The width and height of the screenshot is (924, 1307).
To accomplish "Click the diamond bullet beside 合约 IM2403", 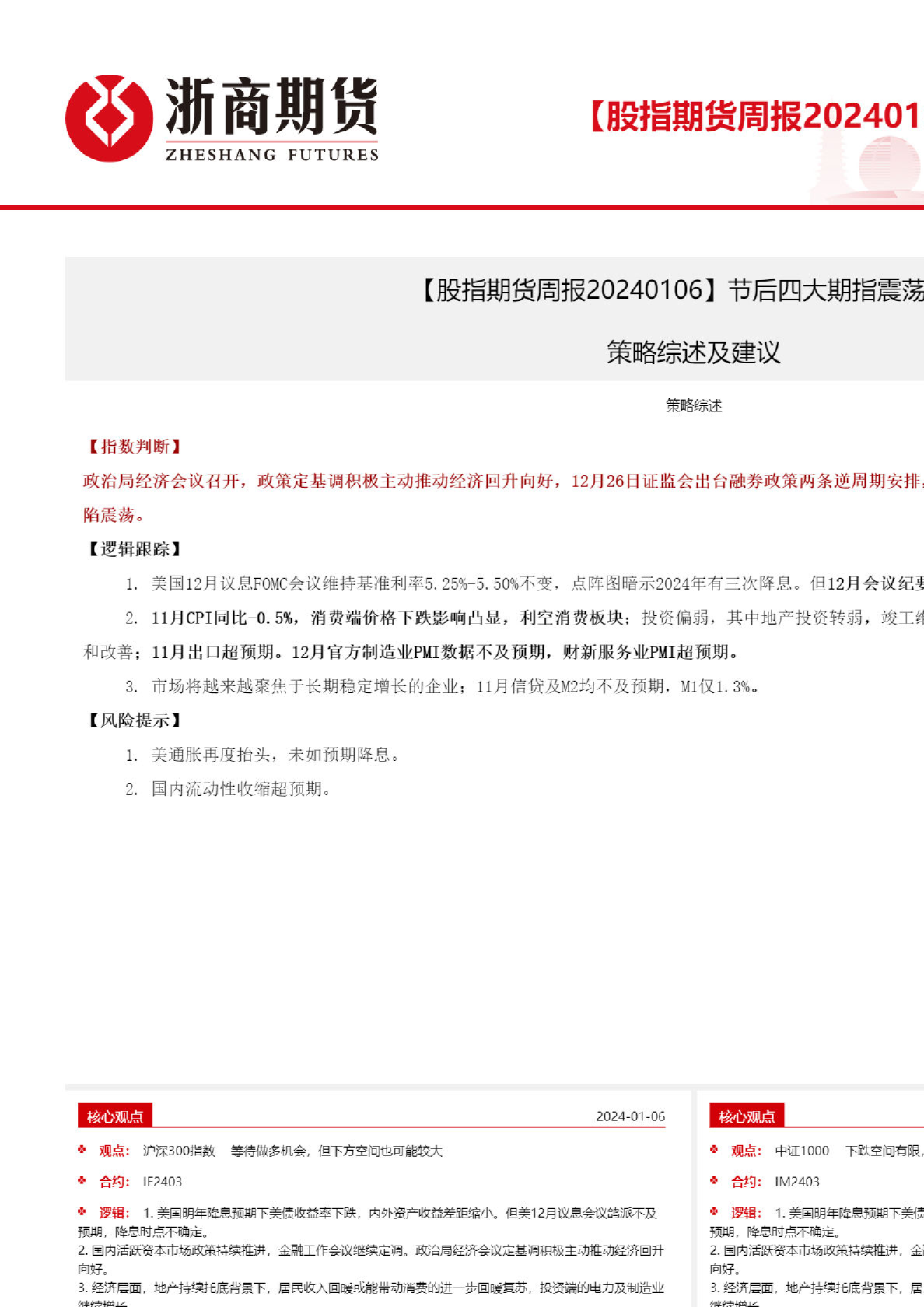I will pyautogui.click(x=714, y=1180).
